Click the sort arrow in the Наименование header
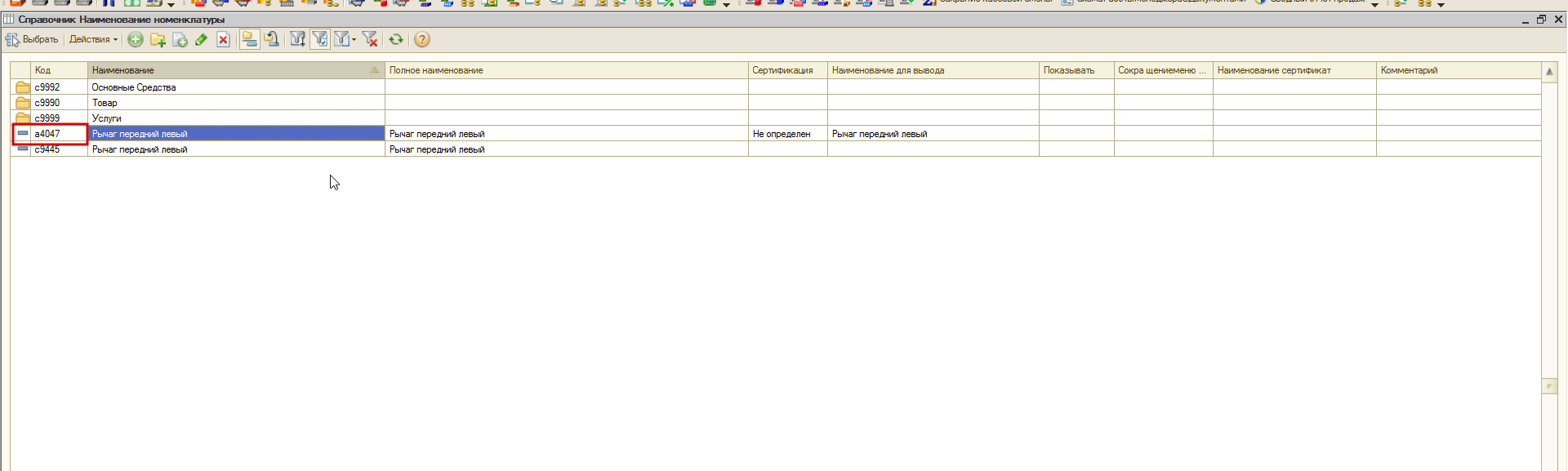 click(x=374, y=70)
